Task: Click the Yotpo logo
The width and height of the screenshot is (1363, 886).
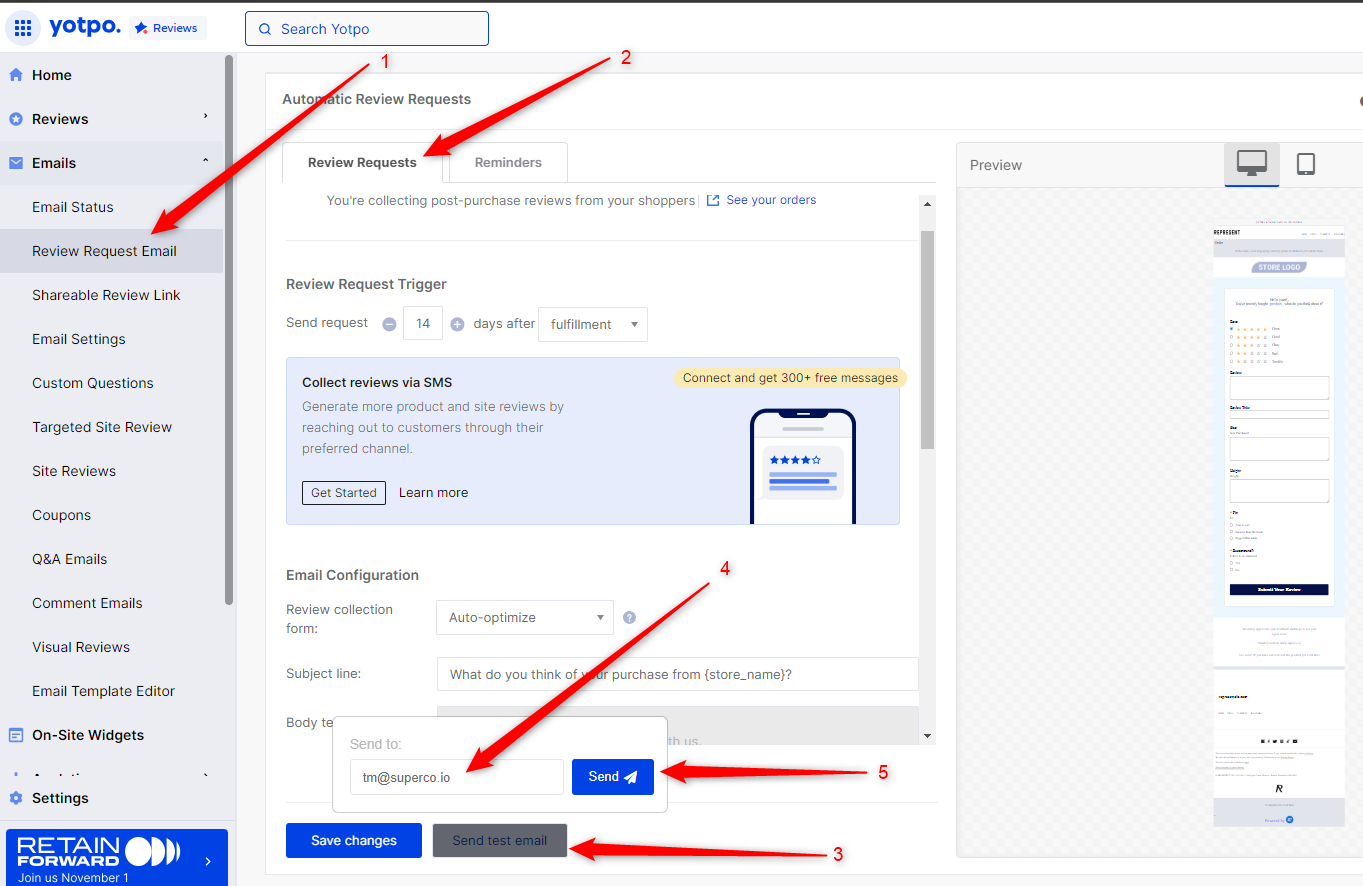Action: tap(85, 27)
